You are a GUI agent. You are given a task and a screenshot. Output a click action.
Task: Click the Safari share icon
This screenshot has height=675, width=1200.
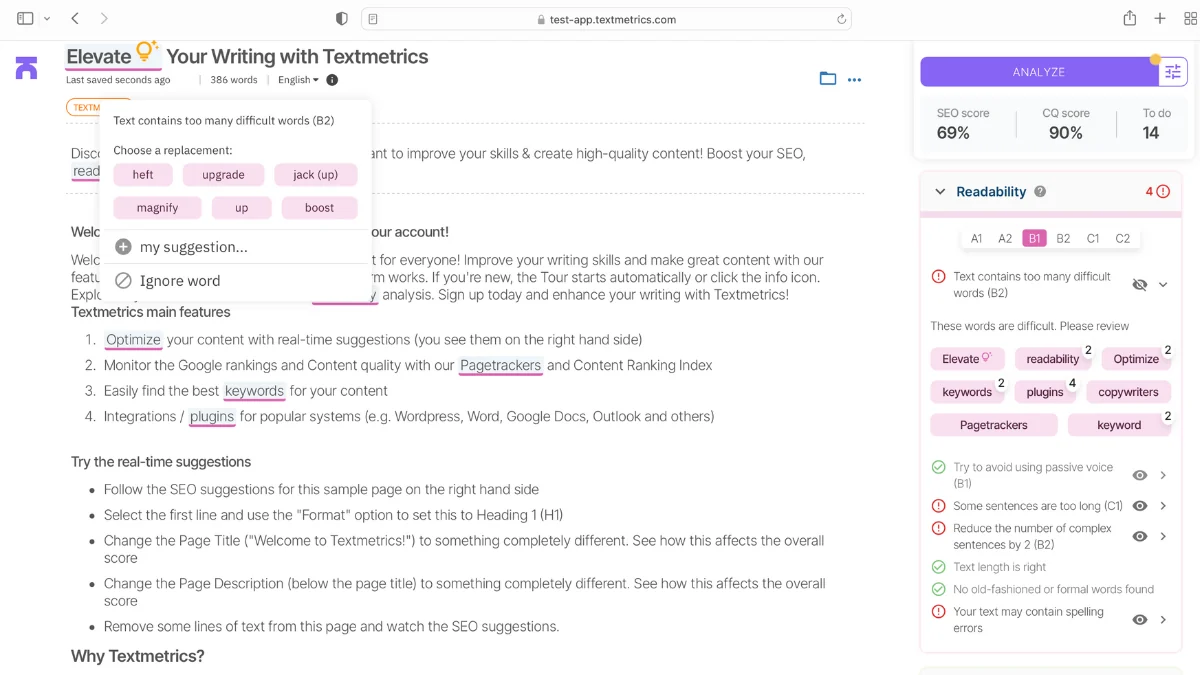(x=1129, y=18)
